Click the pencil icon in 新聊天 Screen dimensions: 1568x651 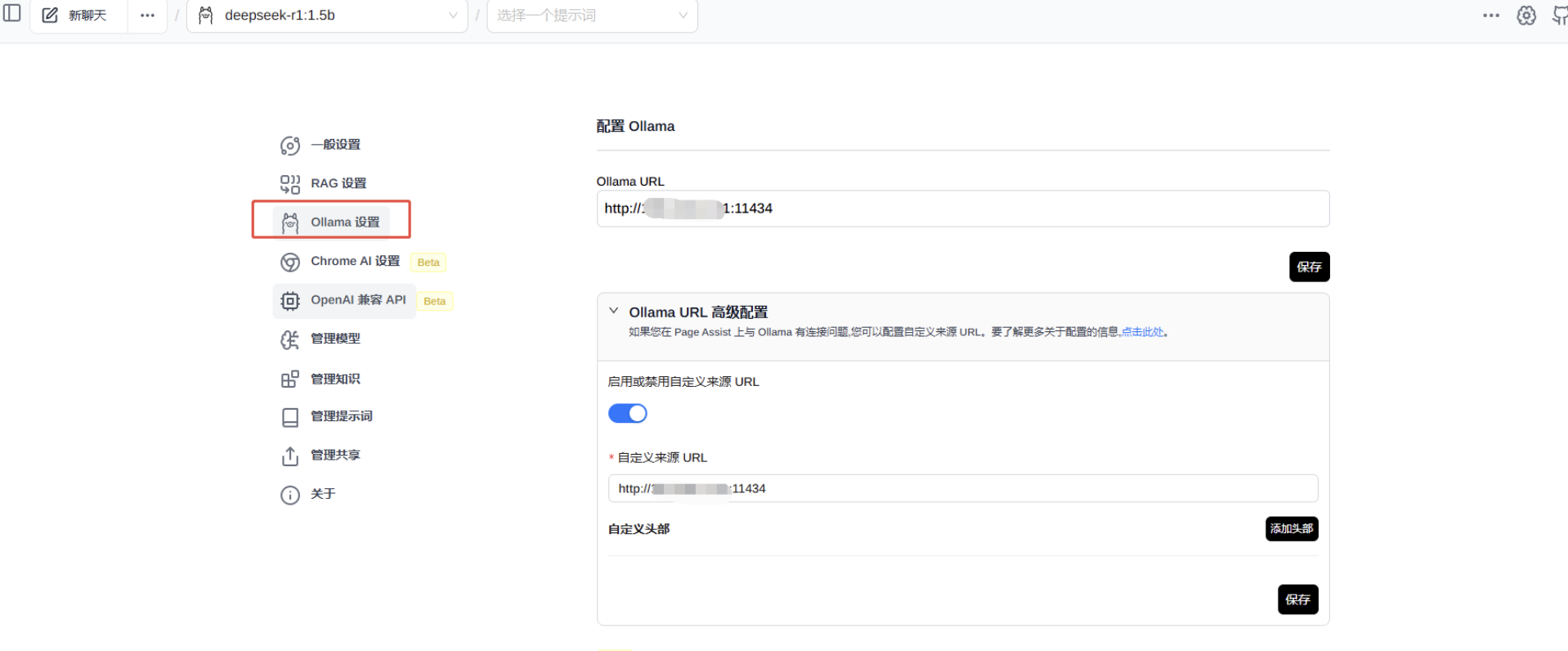point(50,16)
